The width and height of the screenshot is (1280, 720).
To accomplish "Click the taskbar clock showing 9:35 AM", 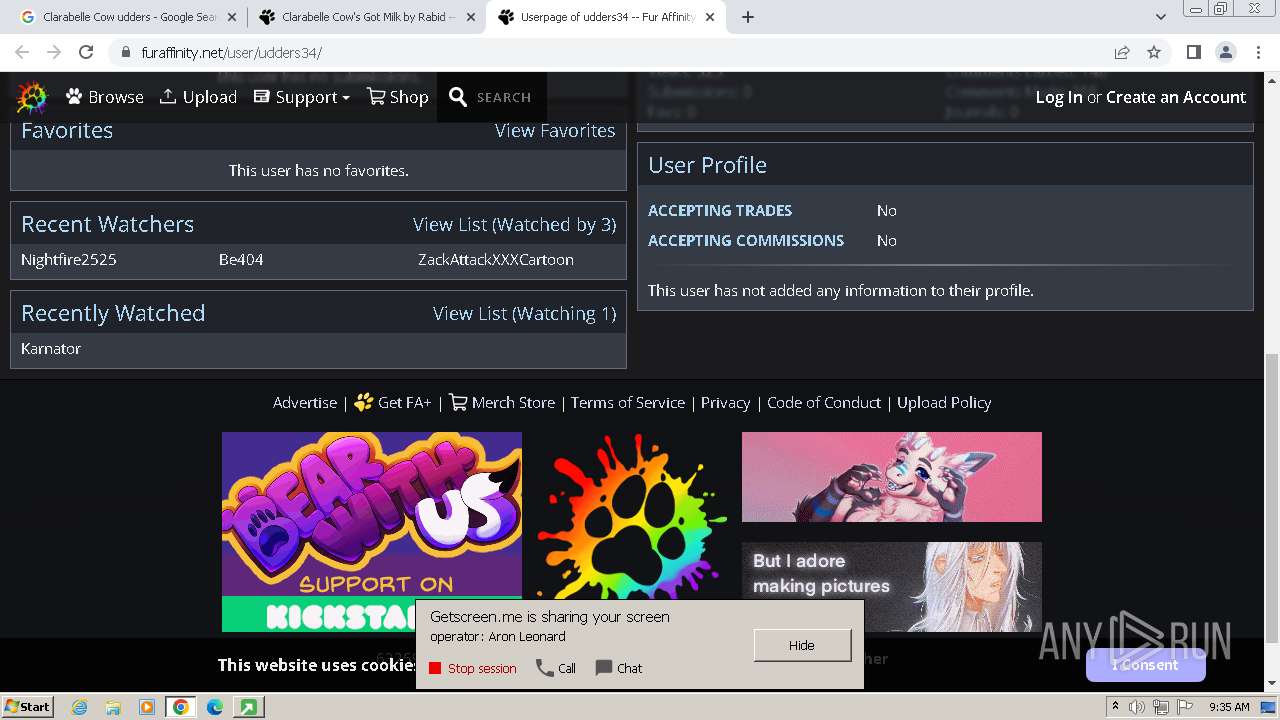I will [x=1229, y=707].
